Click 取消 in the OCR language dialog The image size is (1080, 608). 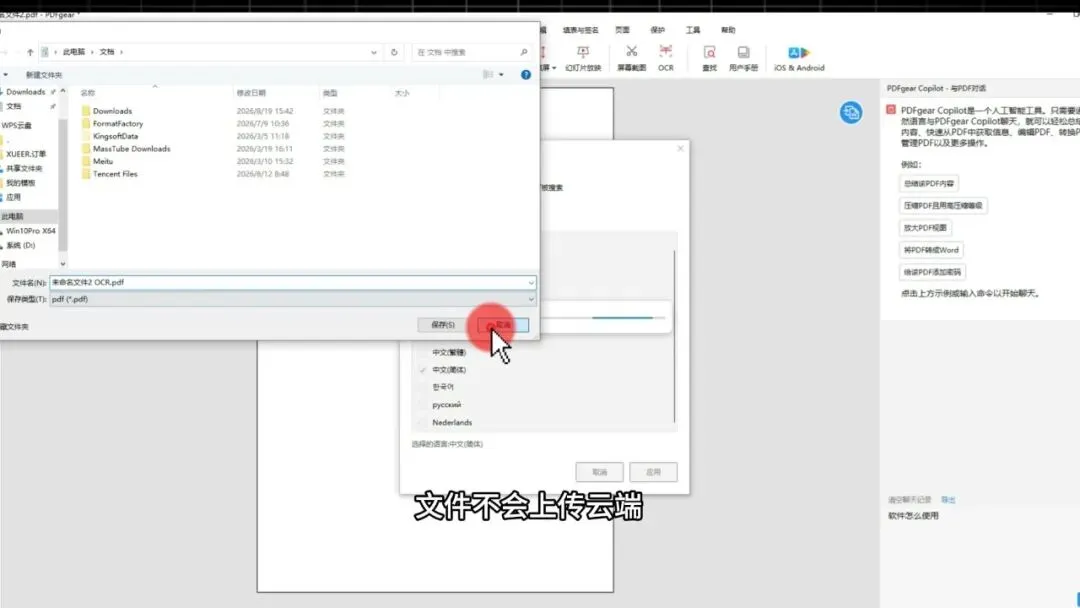(599, 472)
